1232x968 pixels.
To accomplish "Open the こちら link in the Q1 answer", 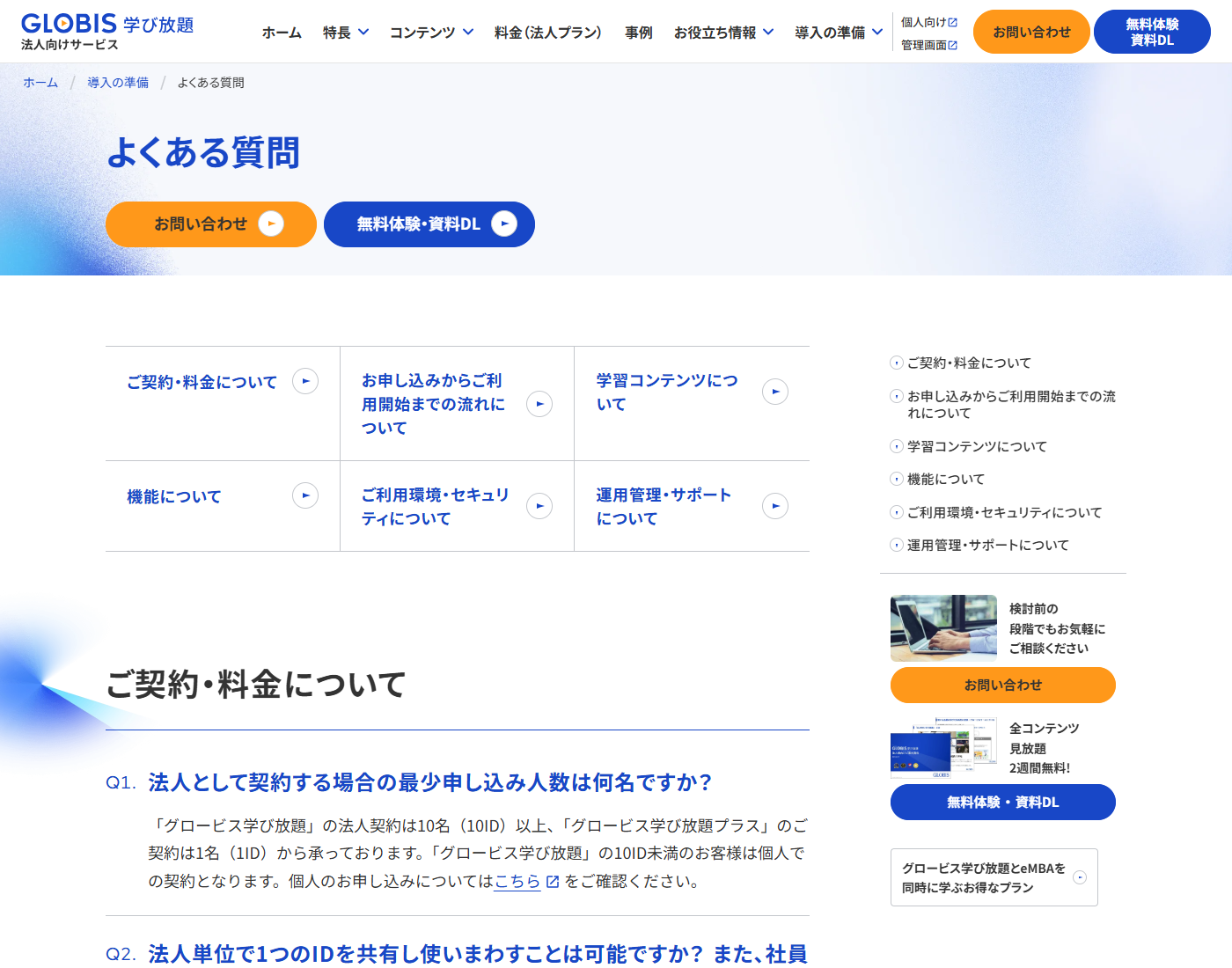I will [517, 881].
